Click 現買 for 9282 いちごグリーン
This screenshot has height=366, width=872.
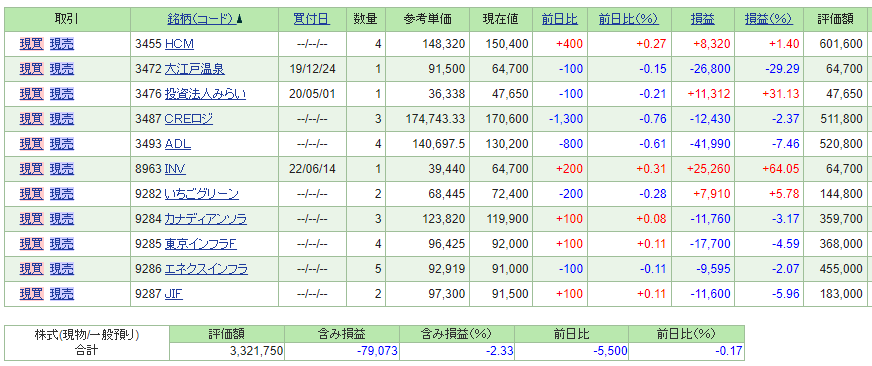pos(31,194)
